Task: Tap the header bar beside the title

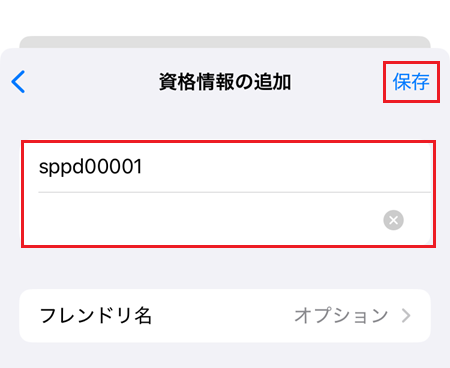Action: tap(337, 82)
